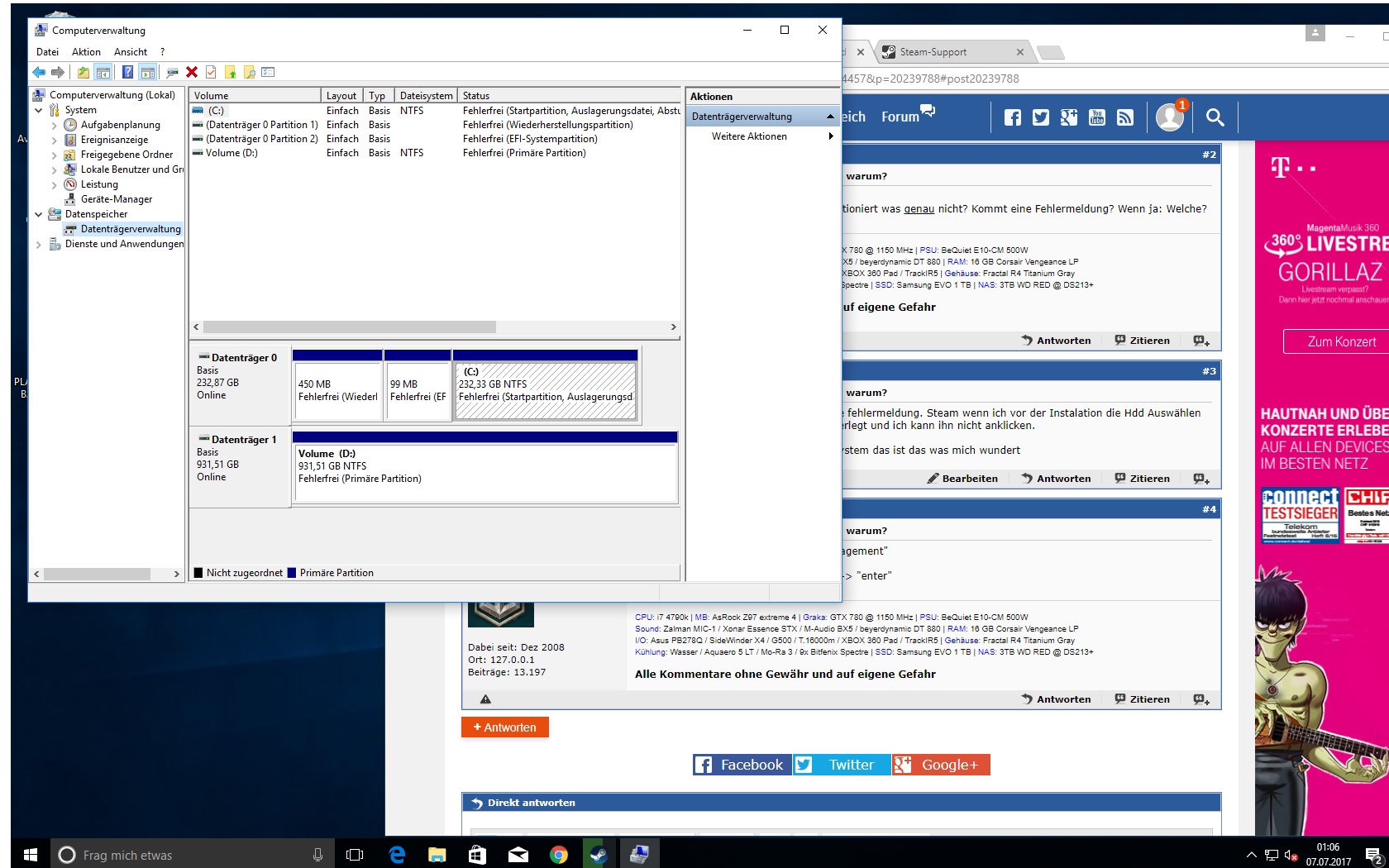
Task: Expand the Aufgabenplanung tree node
Action: point(54,125)
